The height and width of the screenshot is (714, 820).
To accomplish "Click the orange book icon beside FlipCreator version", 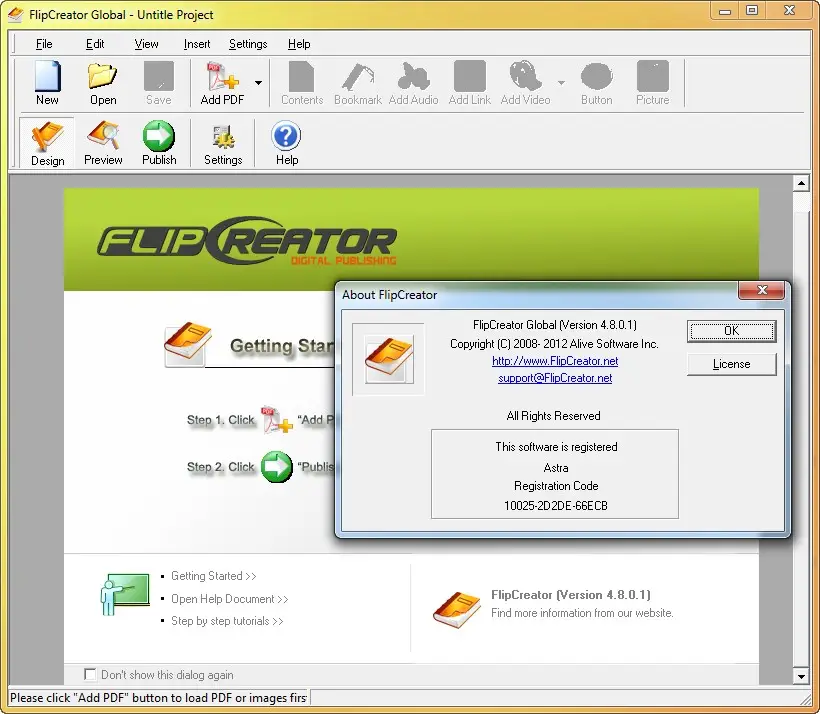I will pyautogui.click(x=457, y=609).
